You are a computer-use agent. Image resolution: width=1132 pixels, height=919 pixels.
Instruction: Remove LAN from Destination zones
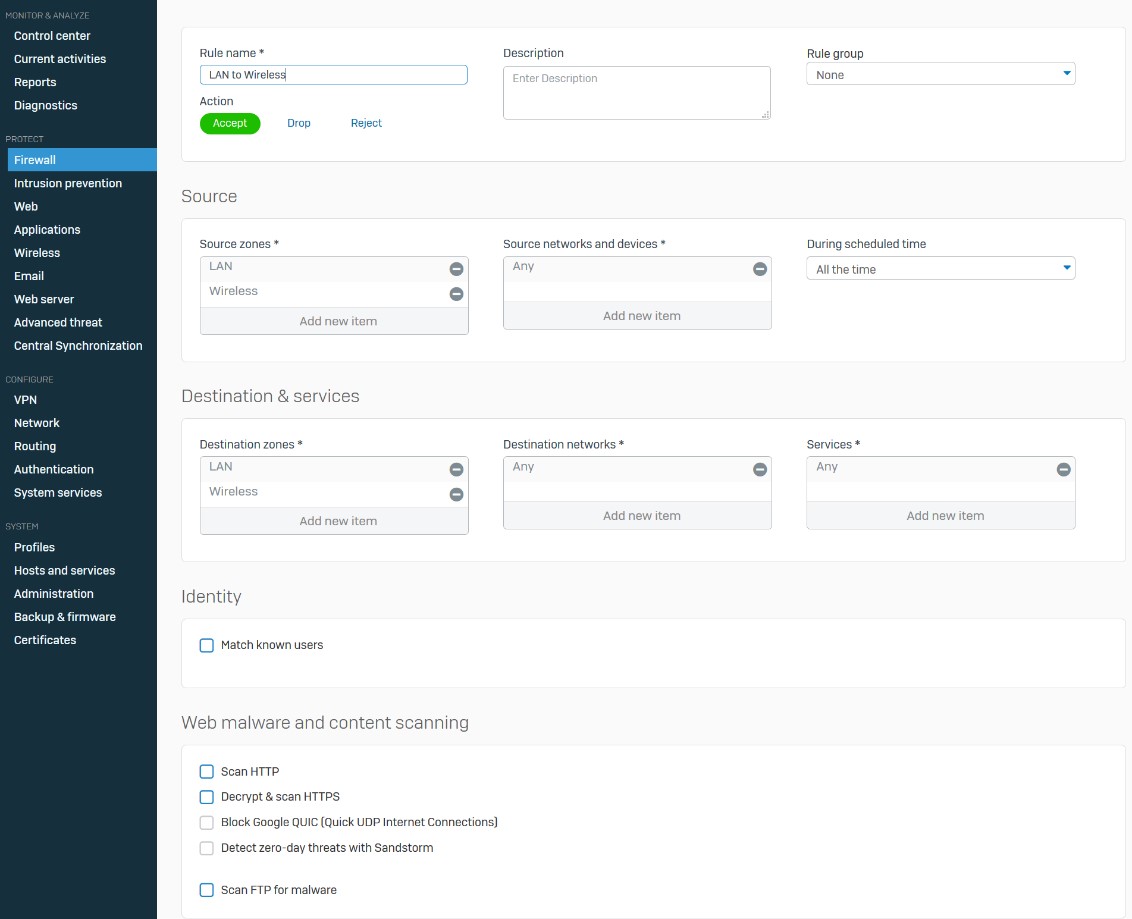[456, 469]
